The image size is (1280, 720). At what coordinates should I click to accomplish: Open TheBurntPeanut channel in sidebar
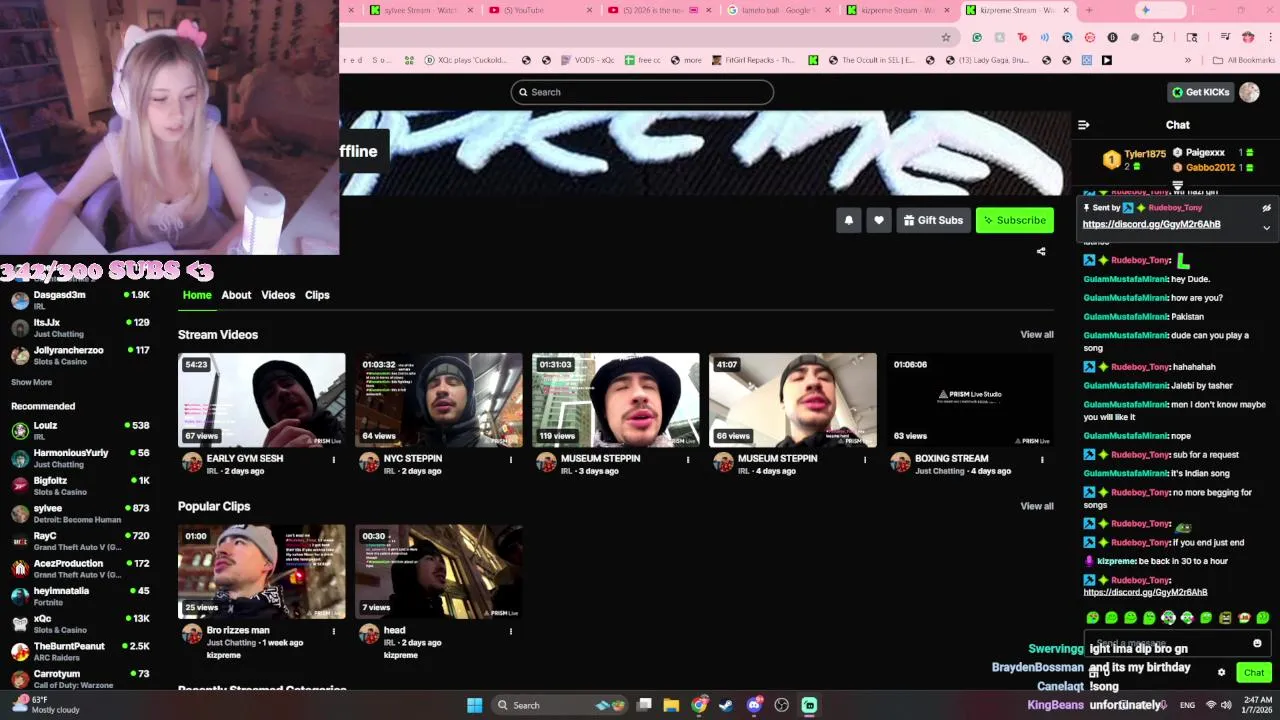coord(80,651)
